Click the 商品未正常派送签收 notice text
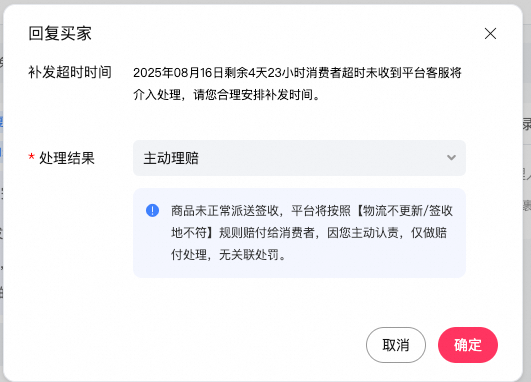The width and height of the screenshot is (531, 382). (225, 211)
